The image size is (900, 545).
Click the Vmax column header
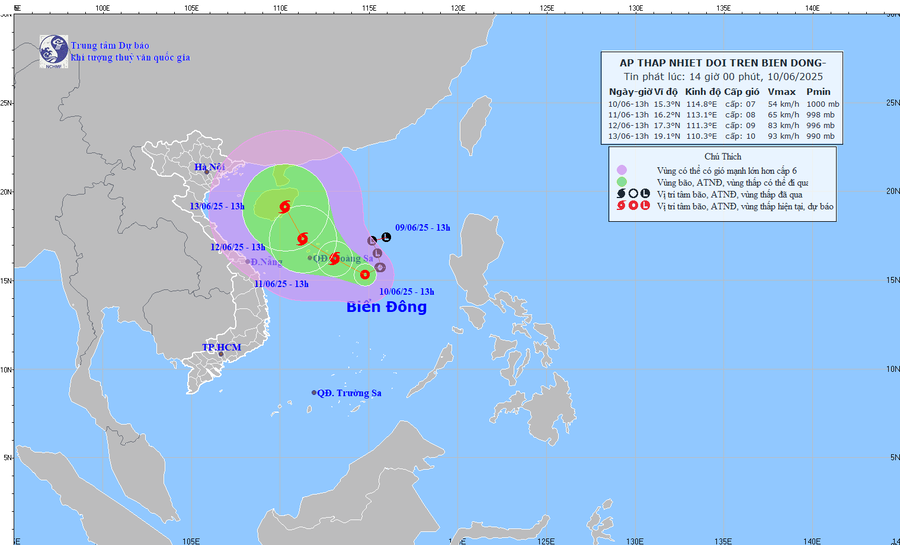coord(781,91)
